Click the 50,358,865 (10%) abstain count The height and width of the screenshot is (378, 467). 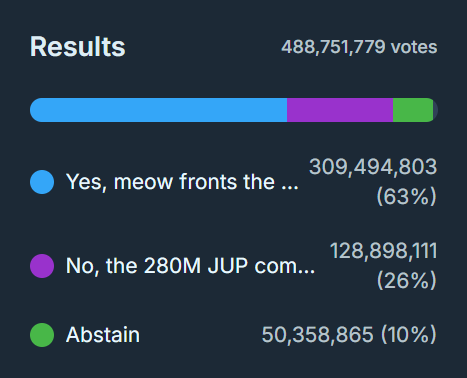coord(349,335)
